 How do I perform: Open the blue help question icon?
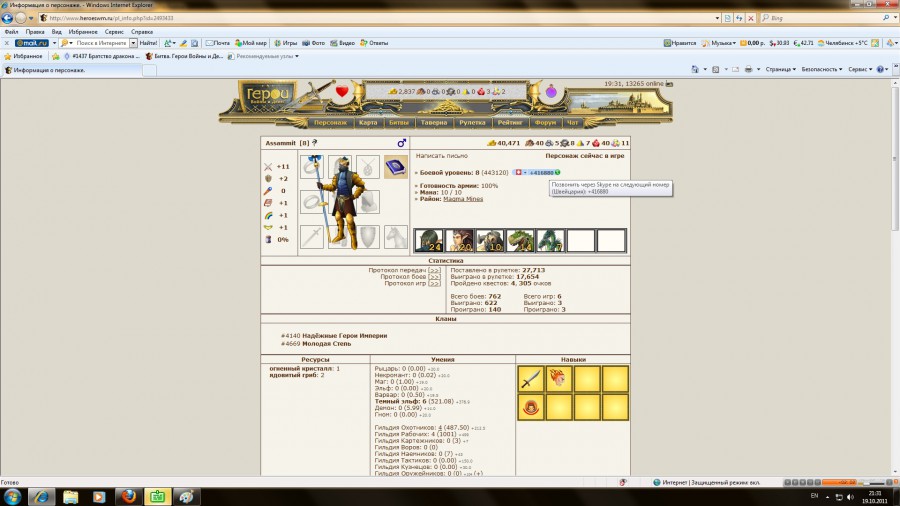click(880, 69)
